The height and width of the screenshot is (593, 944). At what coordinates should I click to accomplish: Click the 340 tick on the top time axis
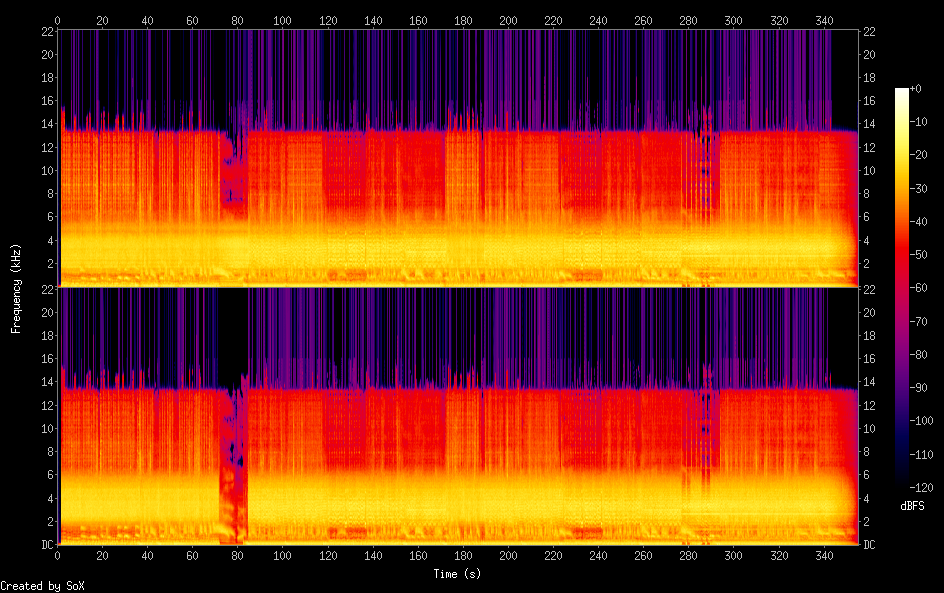tap(824, 20)
